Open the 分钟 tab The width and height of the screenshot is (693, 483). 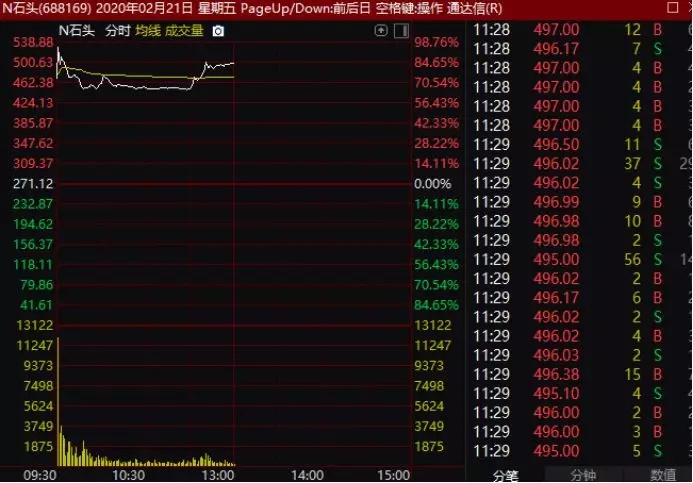(x=583, y=475)
